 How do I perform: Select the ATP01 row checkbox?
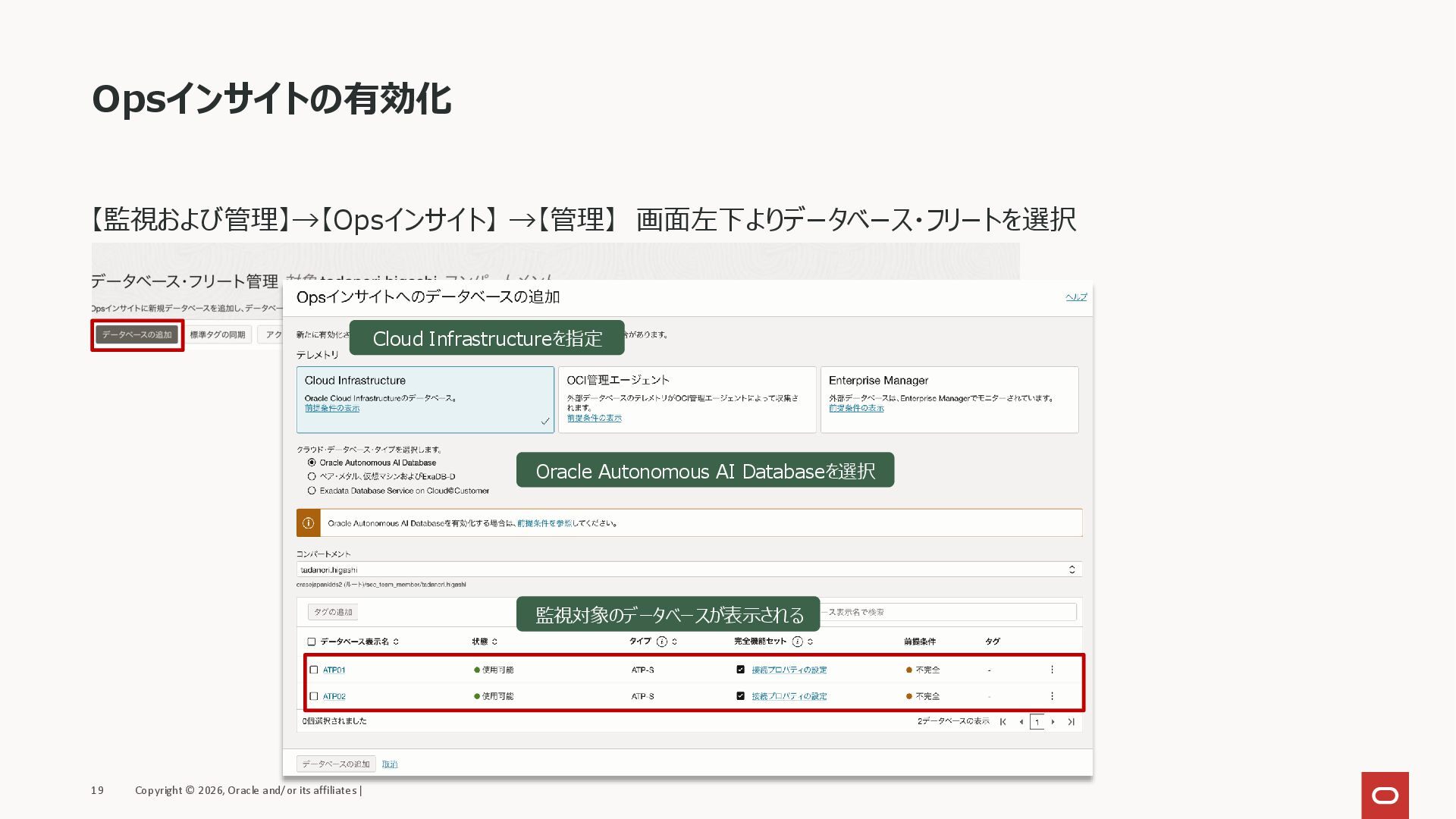(314, 670)
